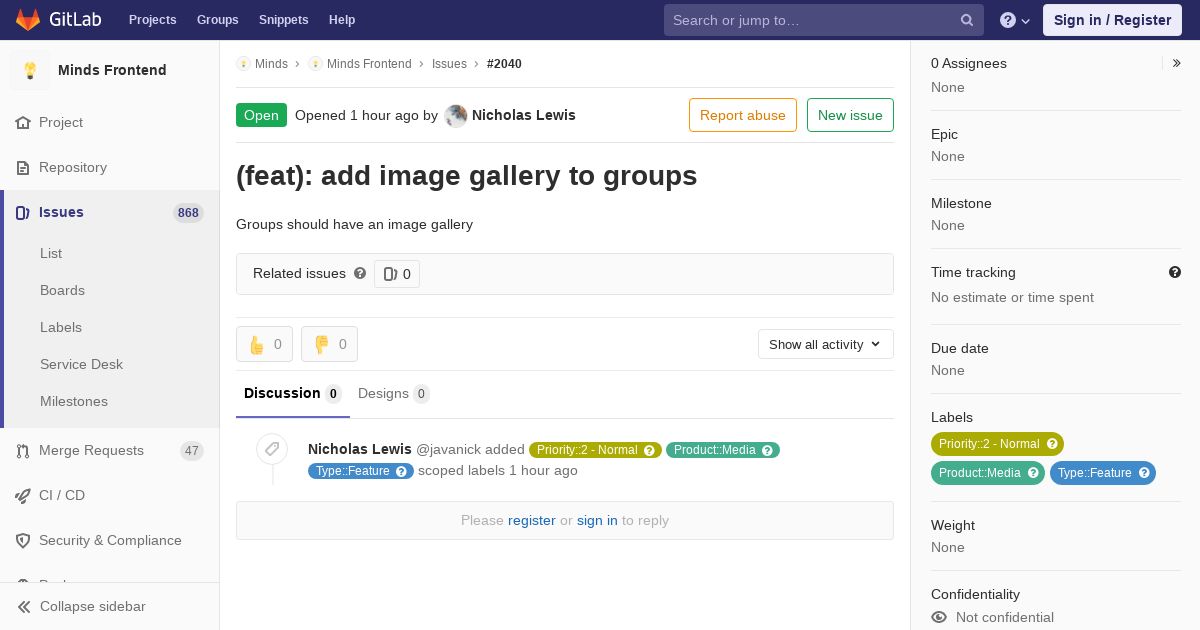Open the Projects menu in the top bar
The height and width of the screenshot is (630, 1200).
point(153,20)
